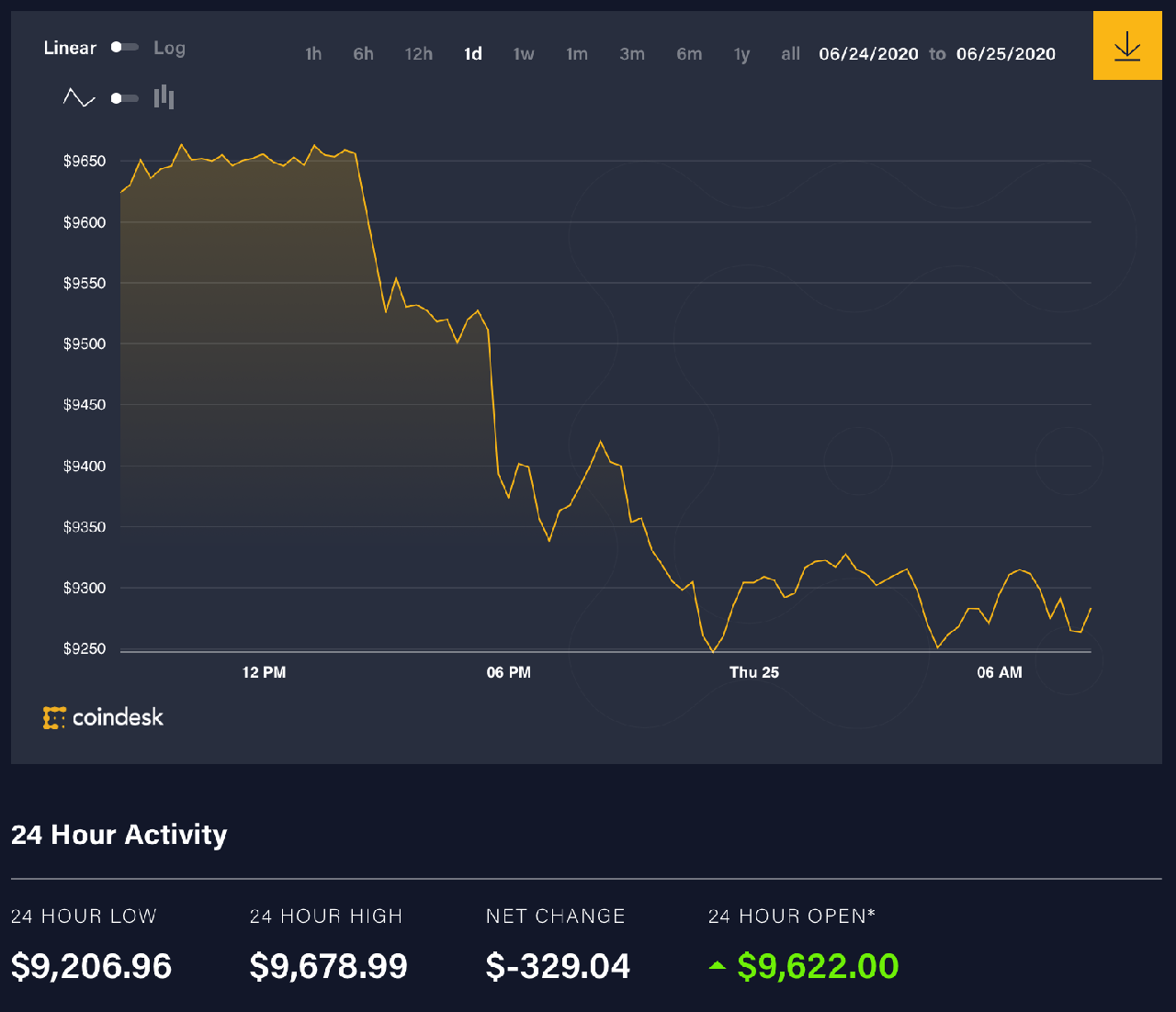Click the 24 HOUR HIGH label
This screenshot has width=1176, height=1012.
pos(326,916)
